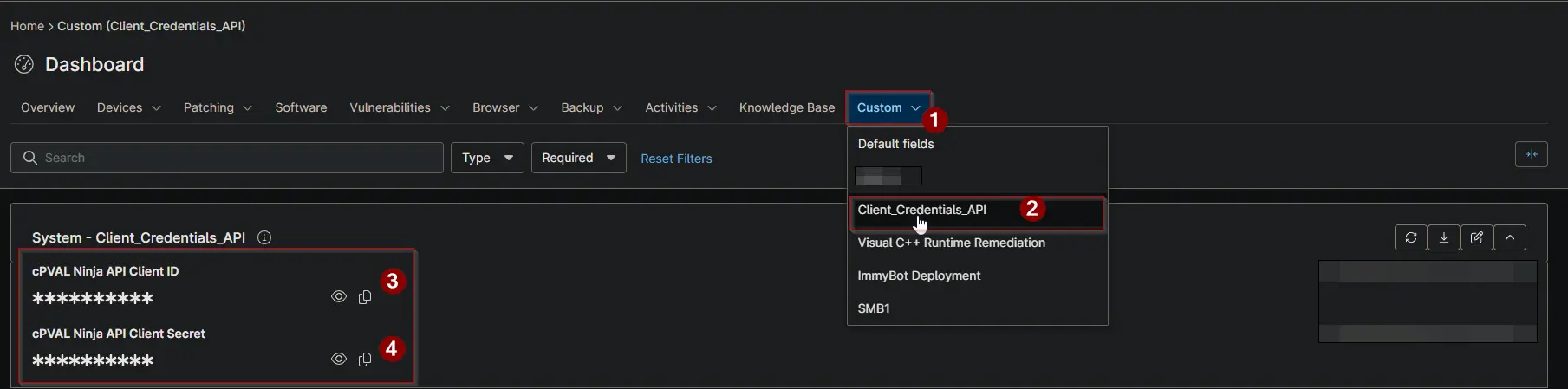Open the Type filter dropdown
Screen dimensions: 1568x389
[487, 158]
